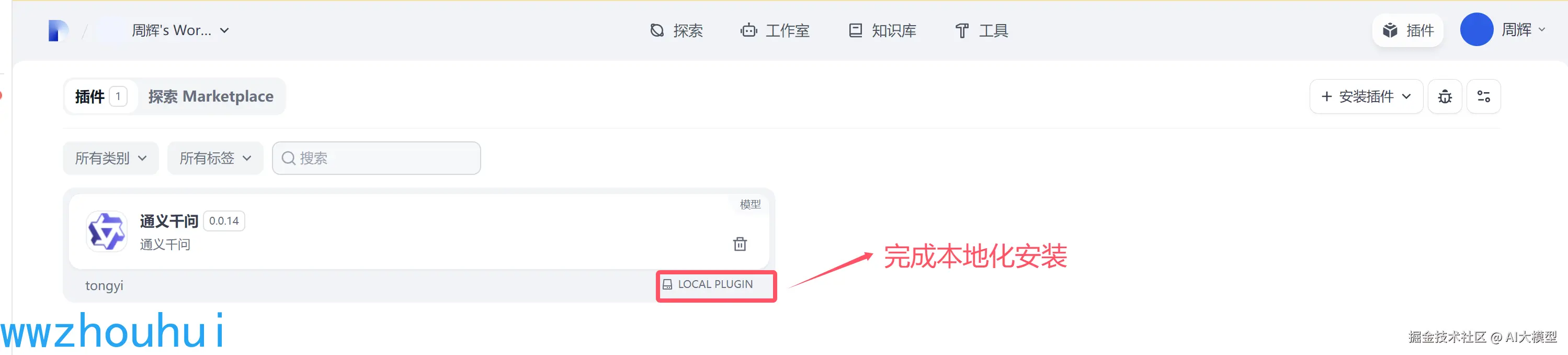Expand the 所有类别 category filter
The width and height of the screenshot is (1568, 355).
tap(111, 158)
